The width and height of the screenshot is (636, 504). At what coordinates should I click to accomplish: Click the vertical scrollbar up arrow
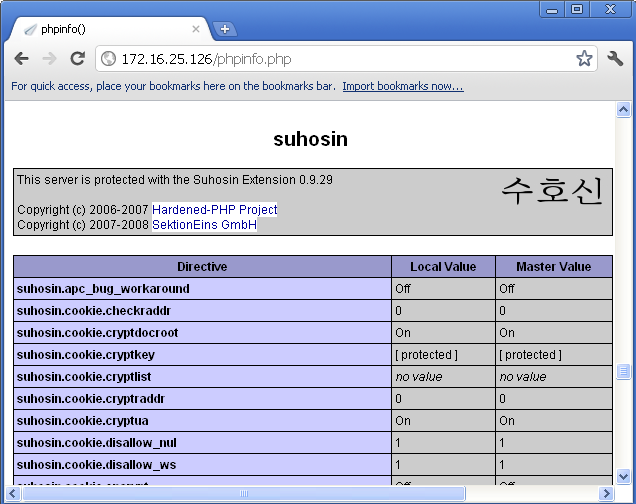(624, 110)
